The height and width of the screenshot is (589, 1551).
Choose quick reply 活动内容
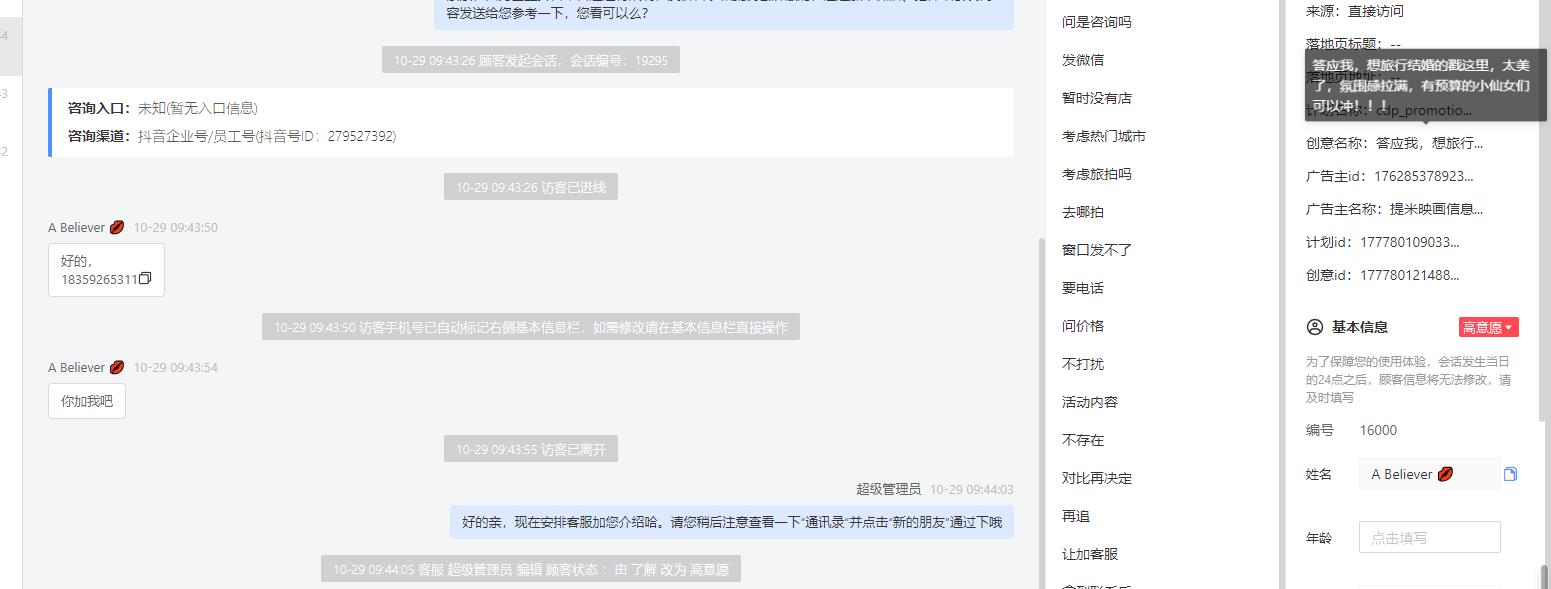(x=1090, y=402)
